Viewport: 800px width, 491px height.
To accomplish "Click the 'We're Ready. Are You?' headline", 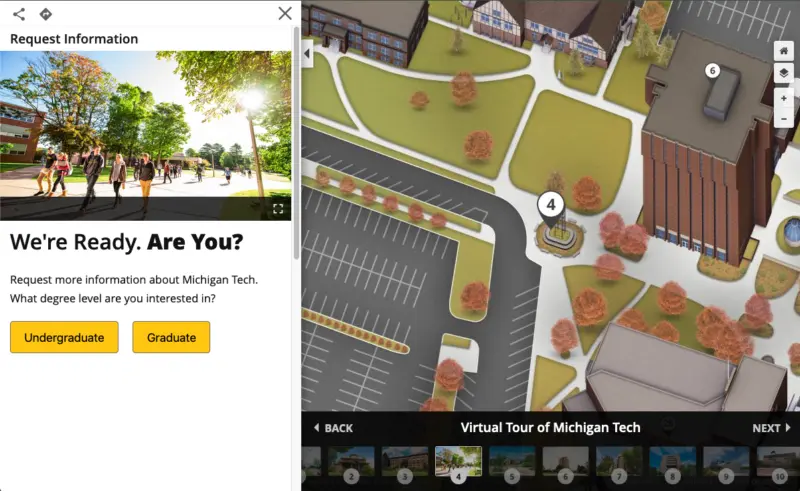I will [127, 242].
